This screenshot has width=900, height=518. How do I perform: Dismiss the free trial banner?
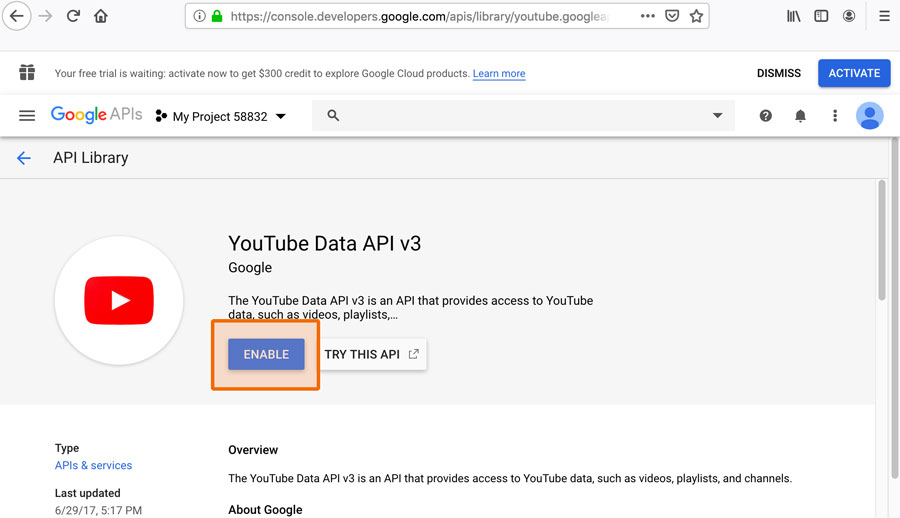point(778,73)
